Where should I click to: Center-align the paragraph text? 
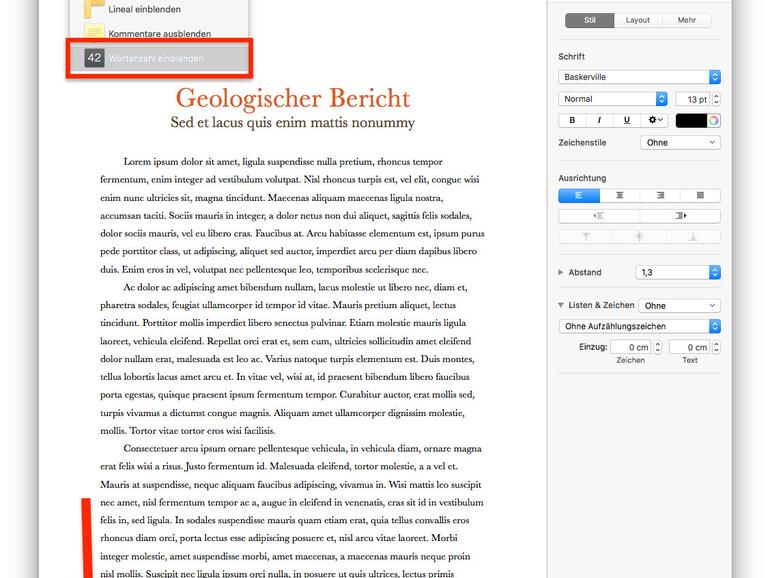point(619,195)
